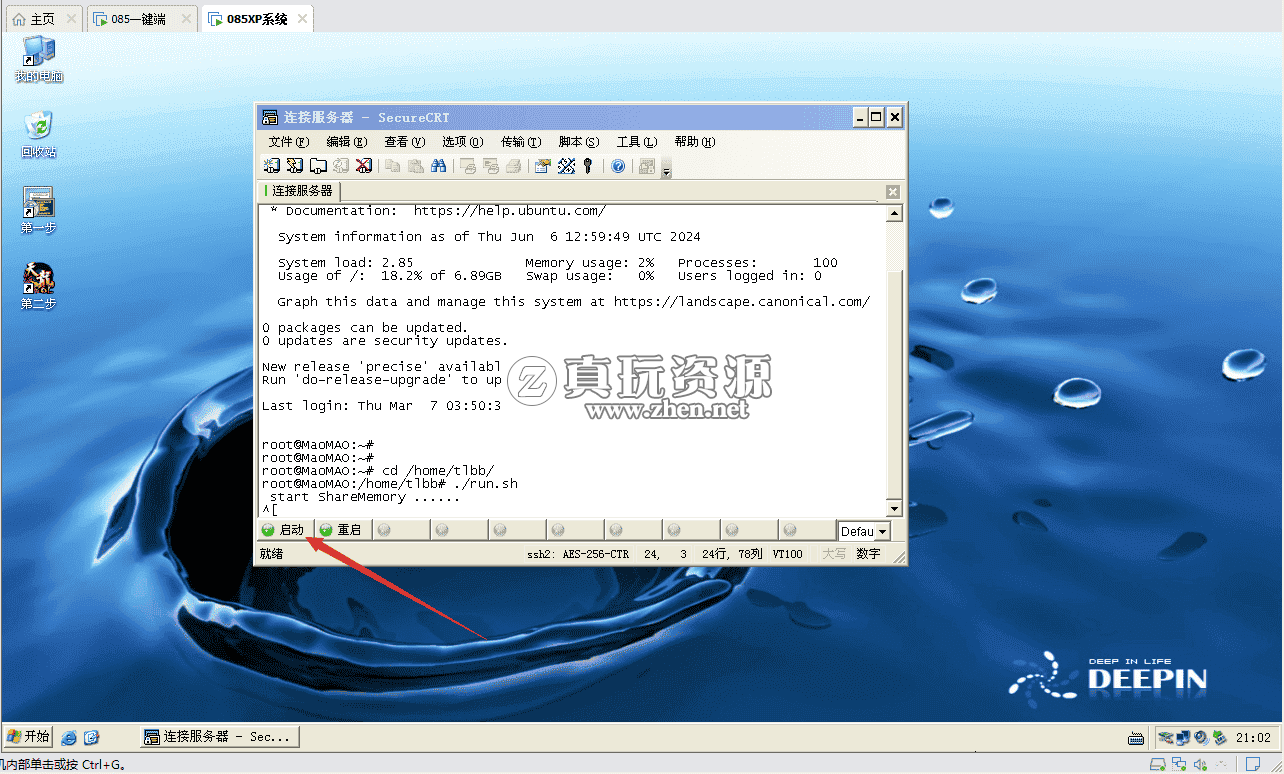Open the 编辑(E) menu
Screen dimensions: 1284x774
(x=347, y=142)
